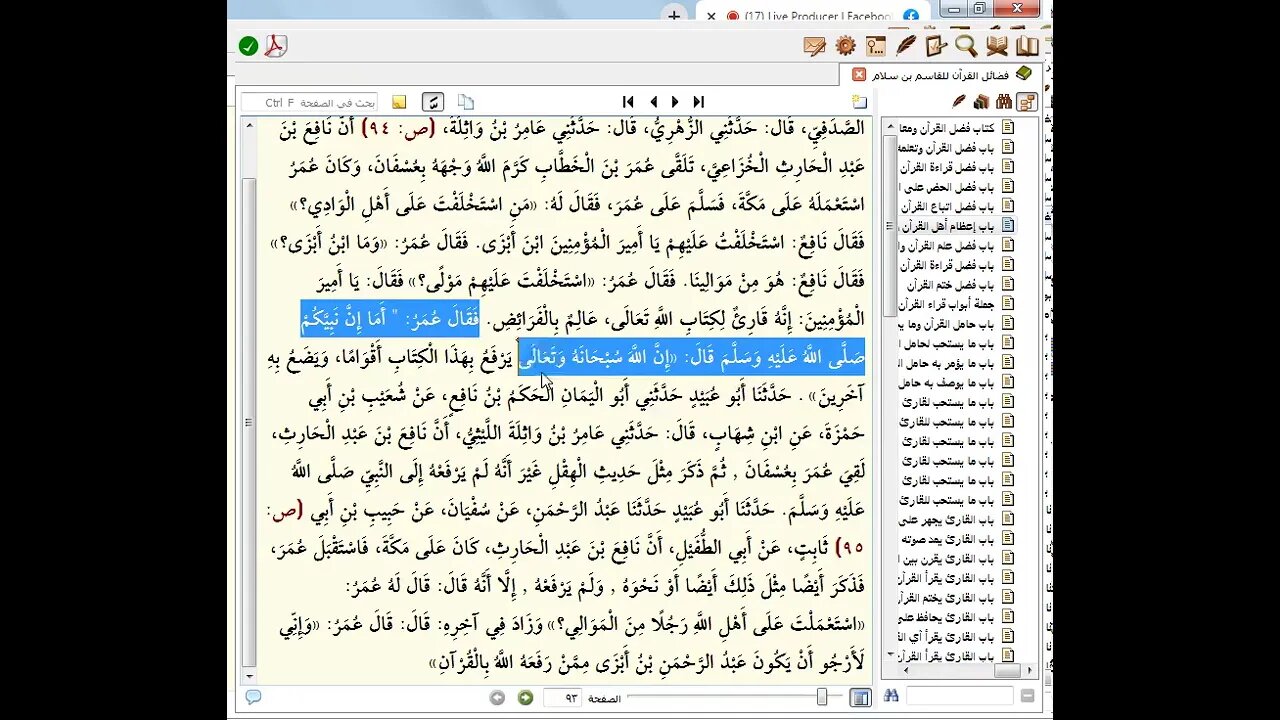Click the main text vertical scrollbar thumb
Viewport: 1280px width, 720px height.
click(x=249, y=420)
